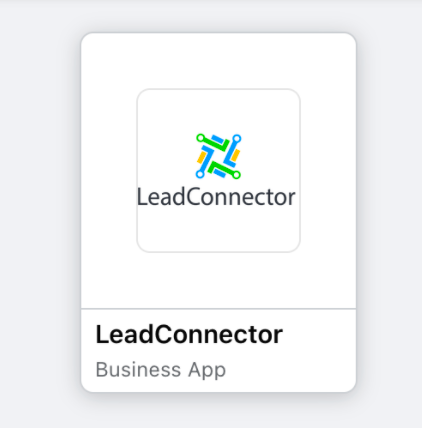Click the LeadConnector pinwheel logo icon
This screenshot has height=428, width=422.
coord(218,156)
